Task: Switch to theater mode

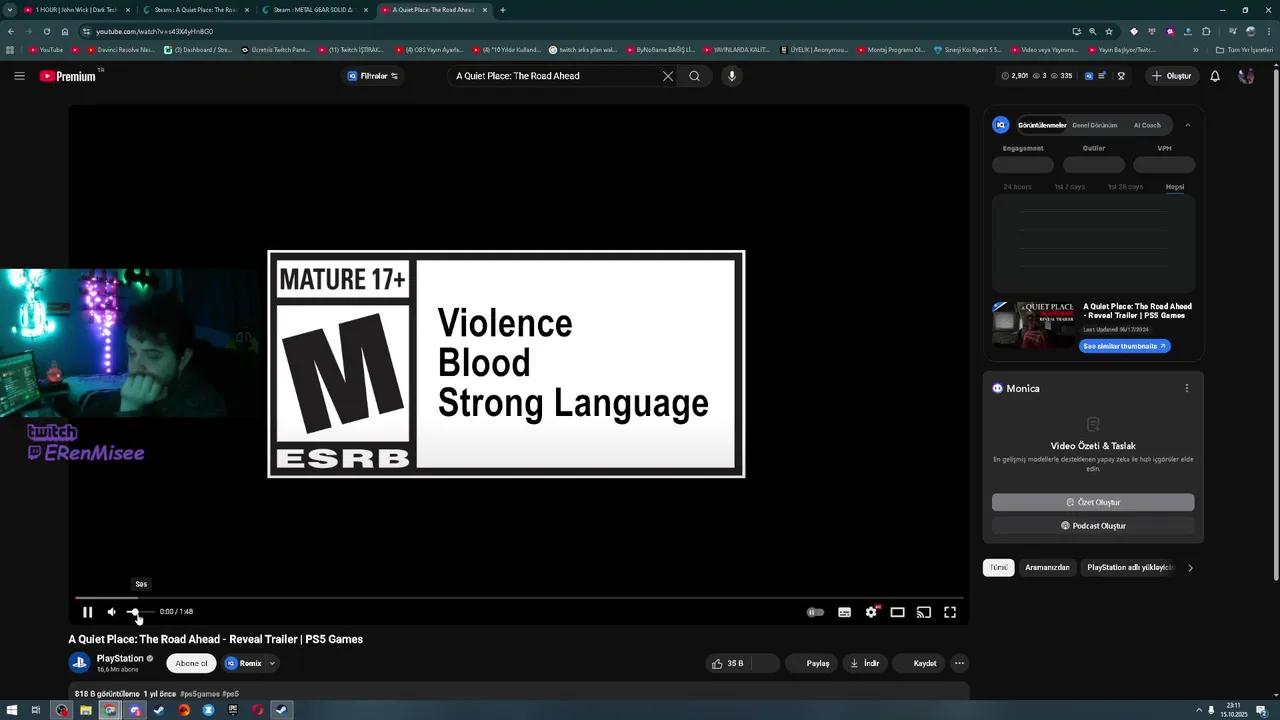Action: [897, 612]
